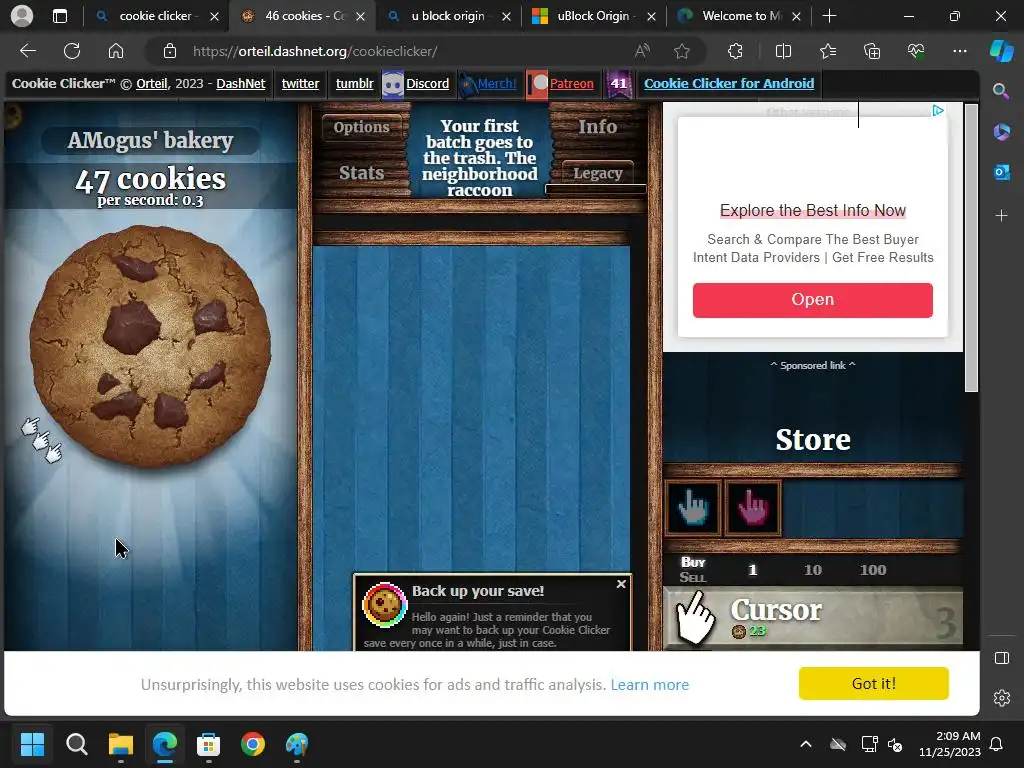Open the Legacy panel
The width and height of the screenshot is (1024, 768).
pos(597,172)
